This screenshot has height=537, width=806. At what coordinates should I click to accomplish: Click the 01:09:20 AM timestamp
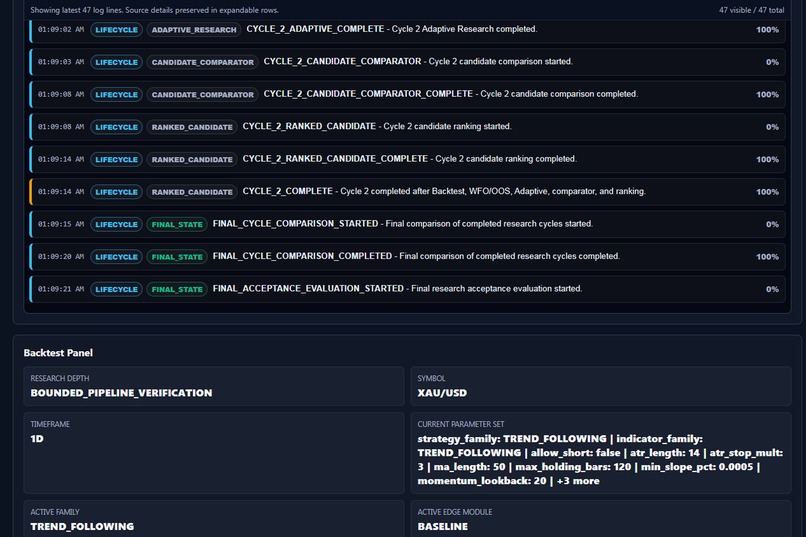pos(61,256)
